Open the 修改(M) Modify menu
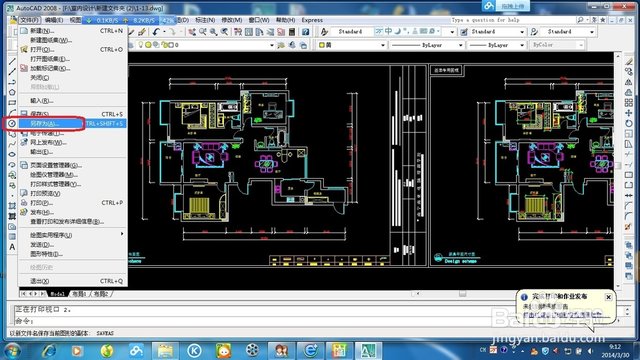The width and height of the screenshot is (640, 360). tap(231, 20)
